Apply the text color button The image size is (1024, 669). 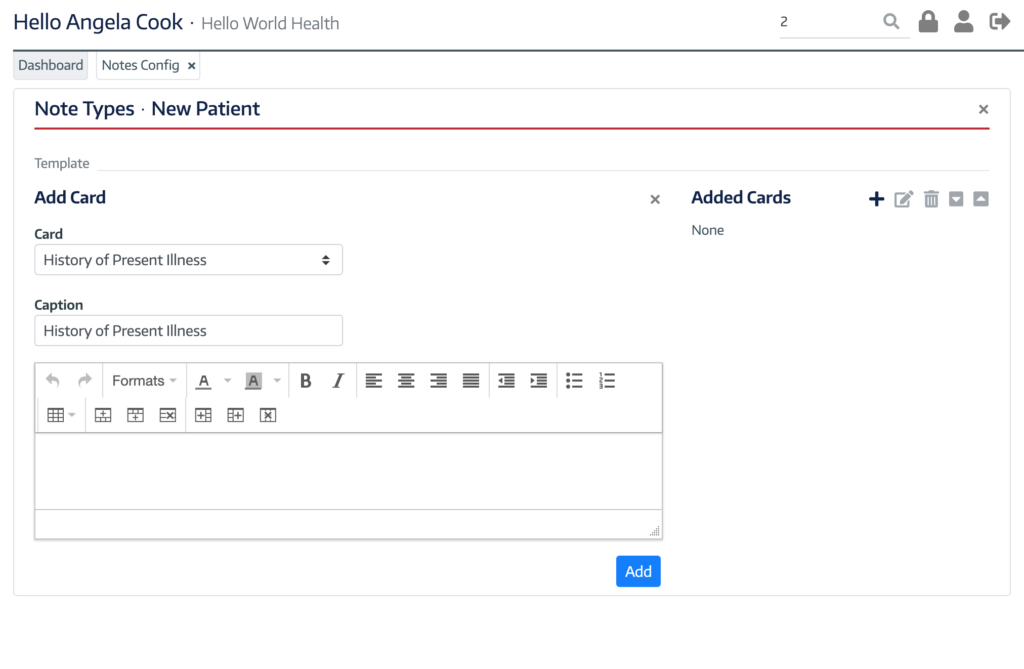[x=204, y=381]
